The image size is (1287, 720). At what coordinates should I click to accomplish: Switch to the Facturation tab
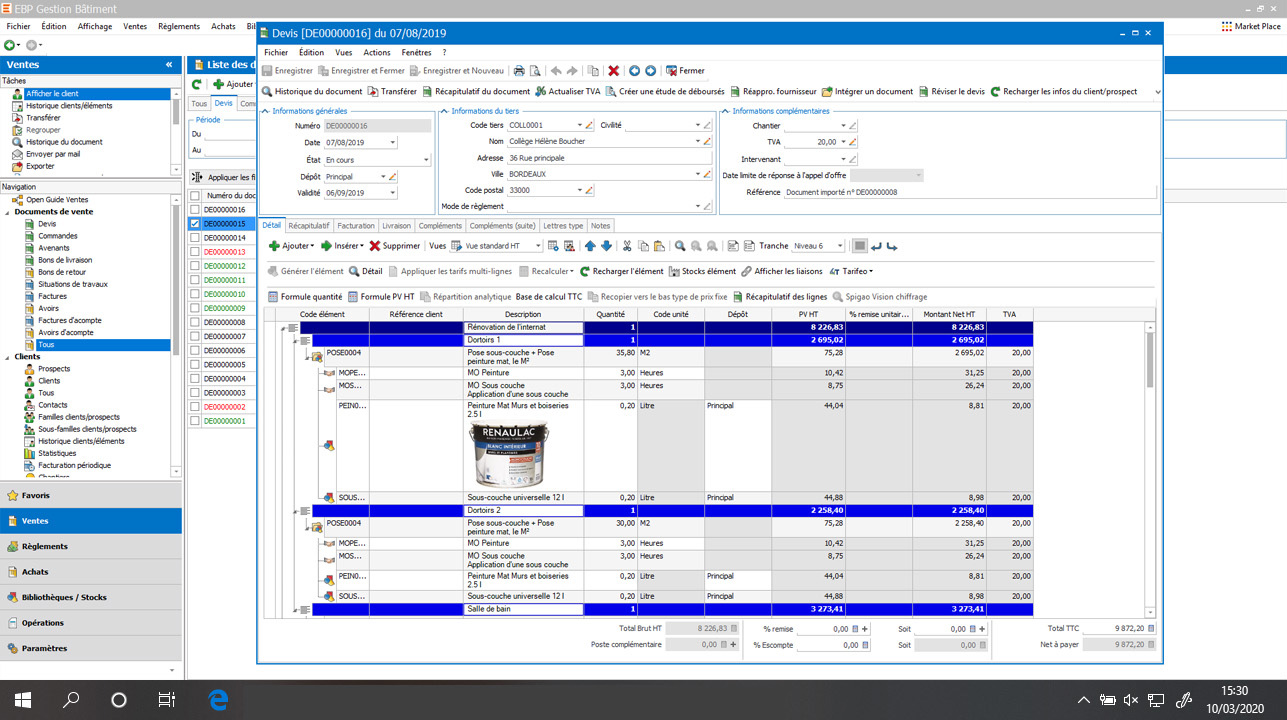[x=357, y=225]
